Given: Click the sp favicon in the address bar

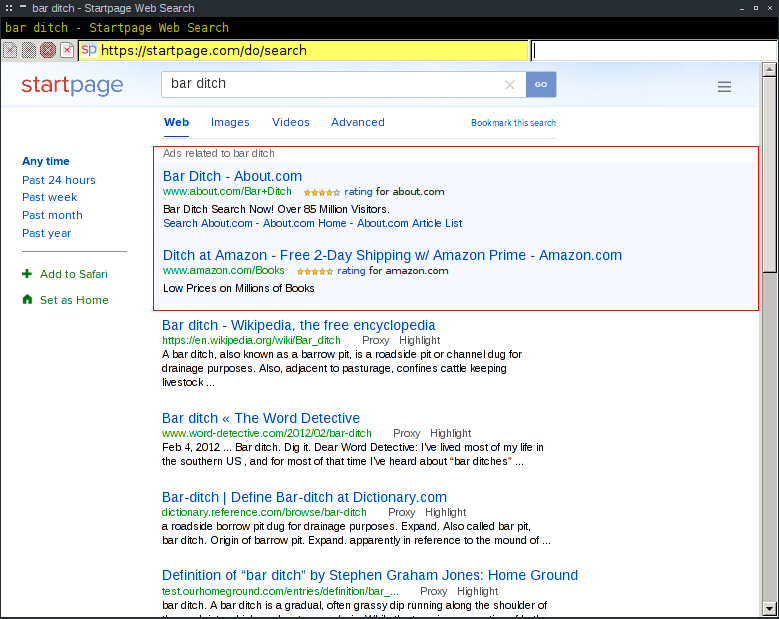Looking at the screenshot, I should [89, 50].
